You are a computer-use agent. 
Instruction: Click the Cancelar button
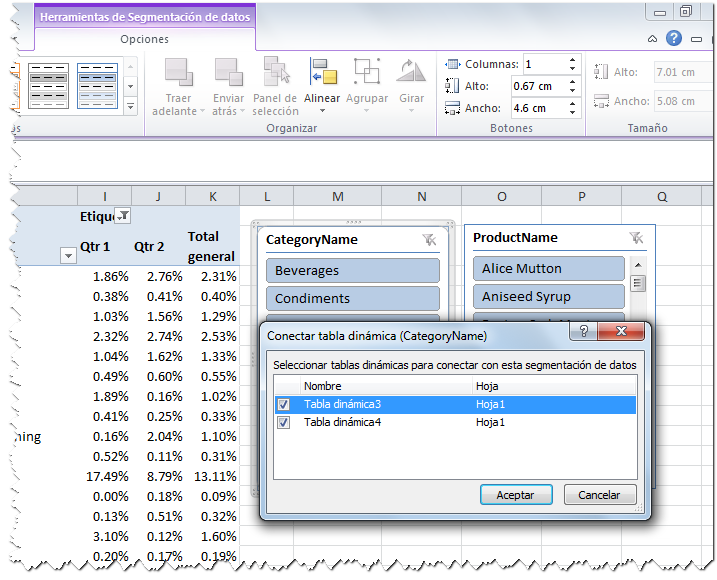click(599, 495)
